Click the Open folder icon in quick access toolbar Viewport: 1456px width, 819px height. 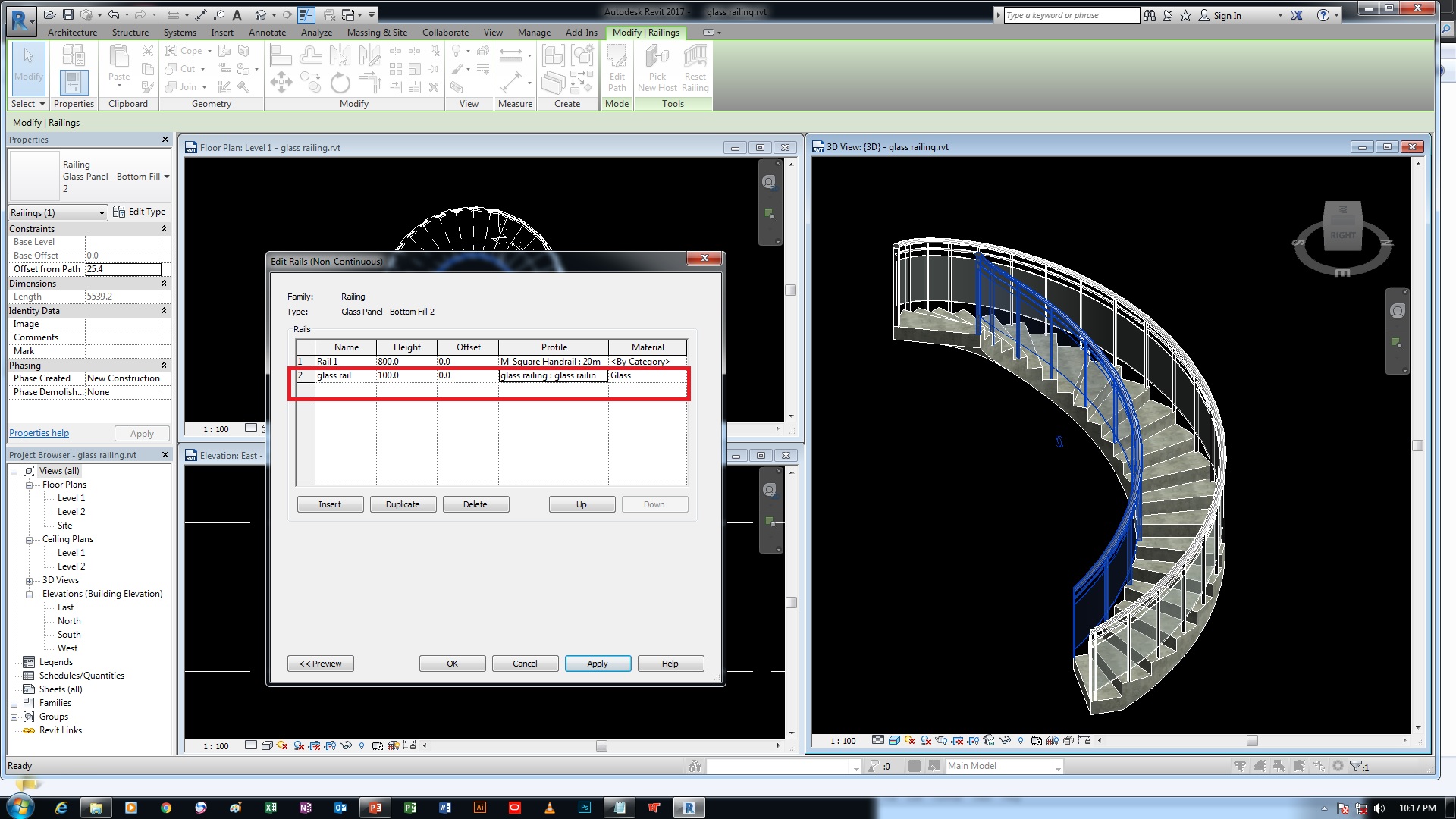point(49,14)
